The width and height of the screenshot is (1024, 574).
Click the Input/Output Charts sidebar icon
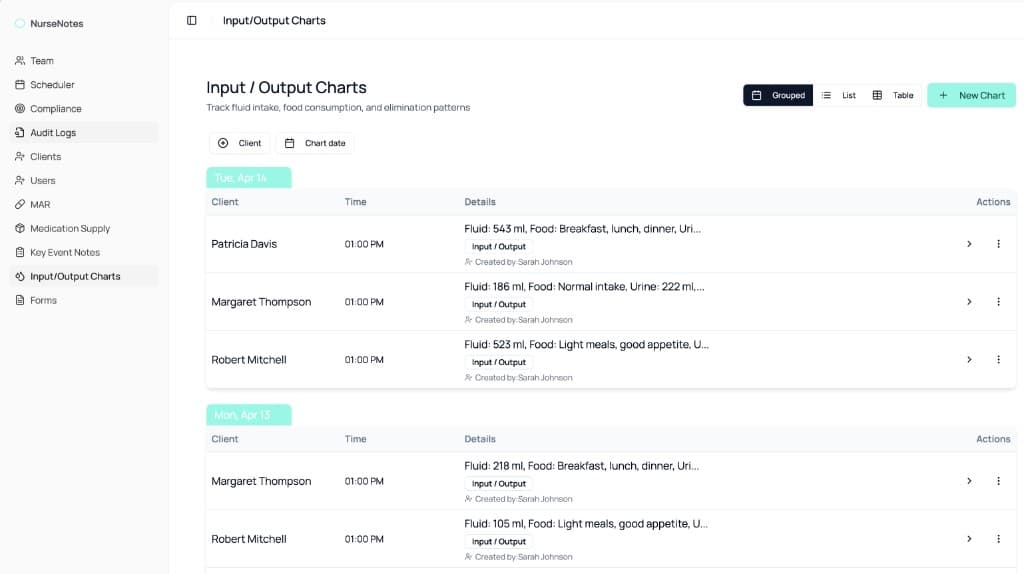[20, 276]
